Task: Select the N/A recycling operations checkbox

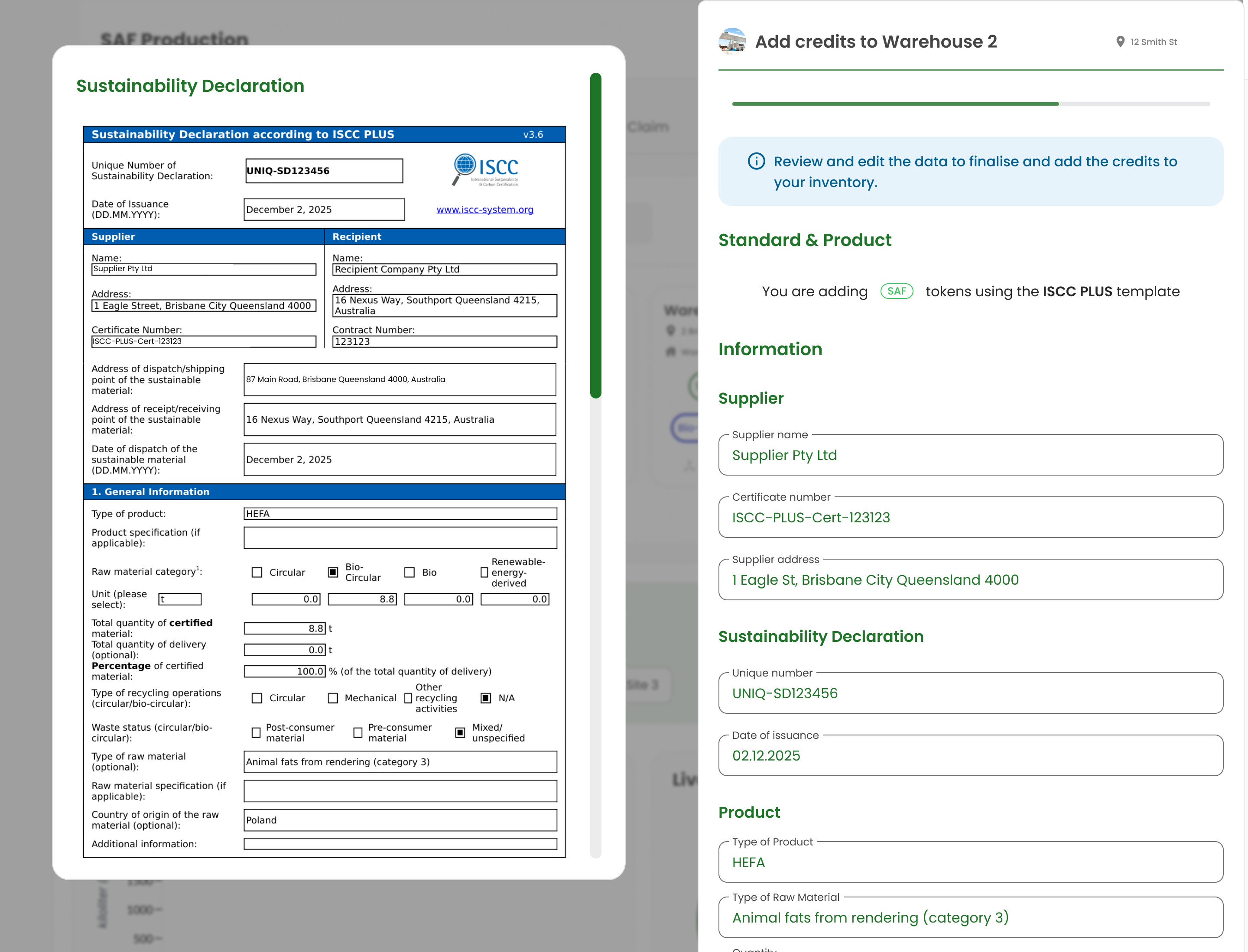Action: pyautogui.click(x=486, y=698)
